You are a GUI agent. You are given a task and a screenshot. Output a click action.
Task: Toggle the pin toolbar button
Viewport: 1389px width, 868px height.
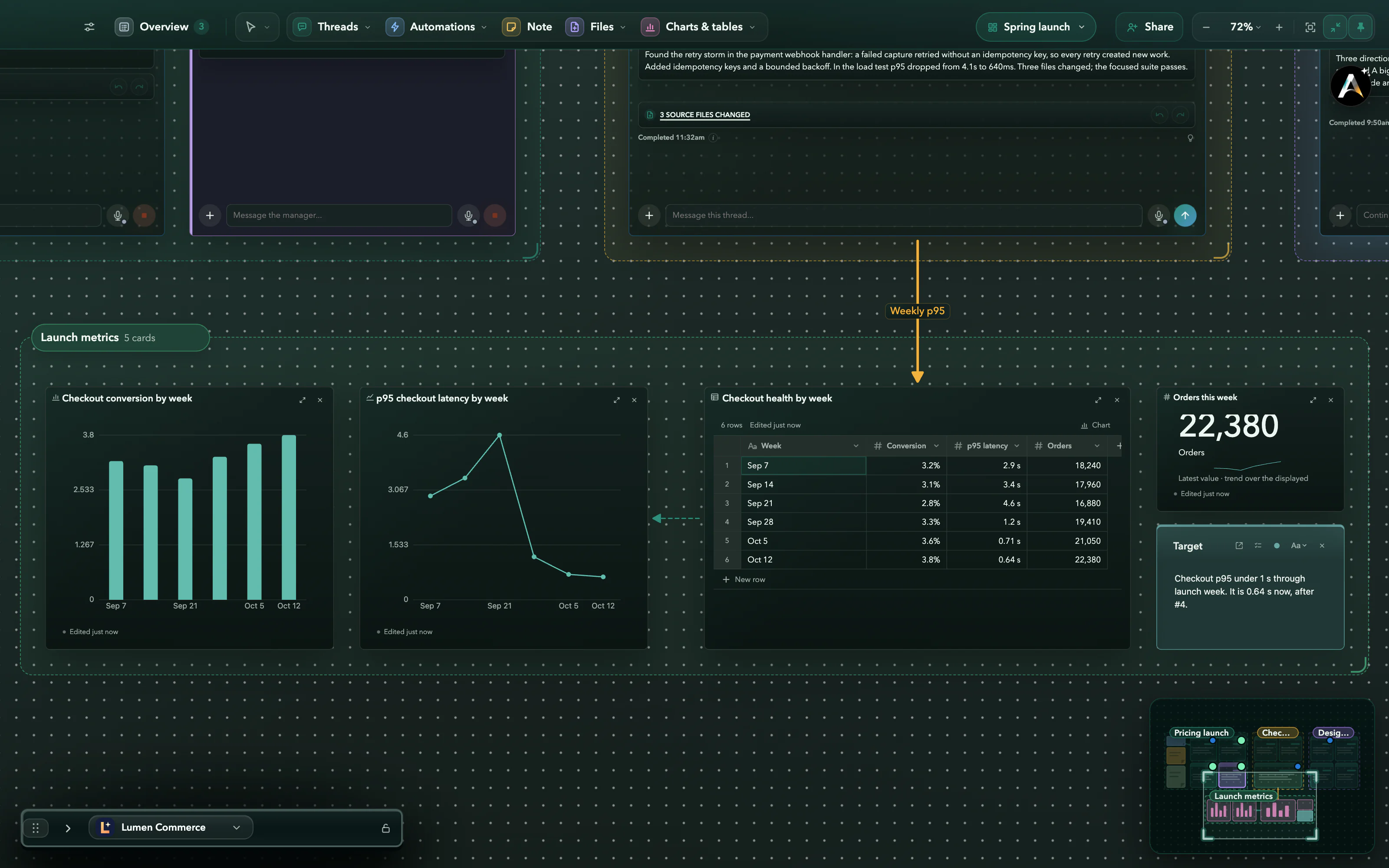(1360, 27)
